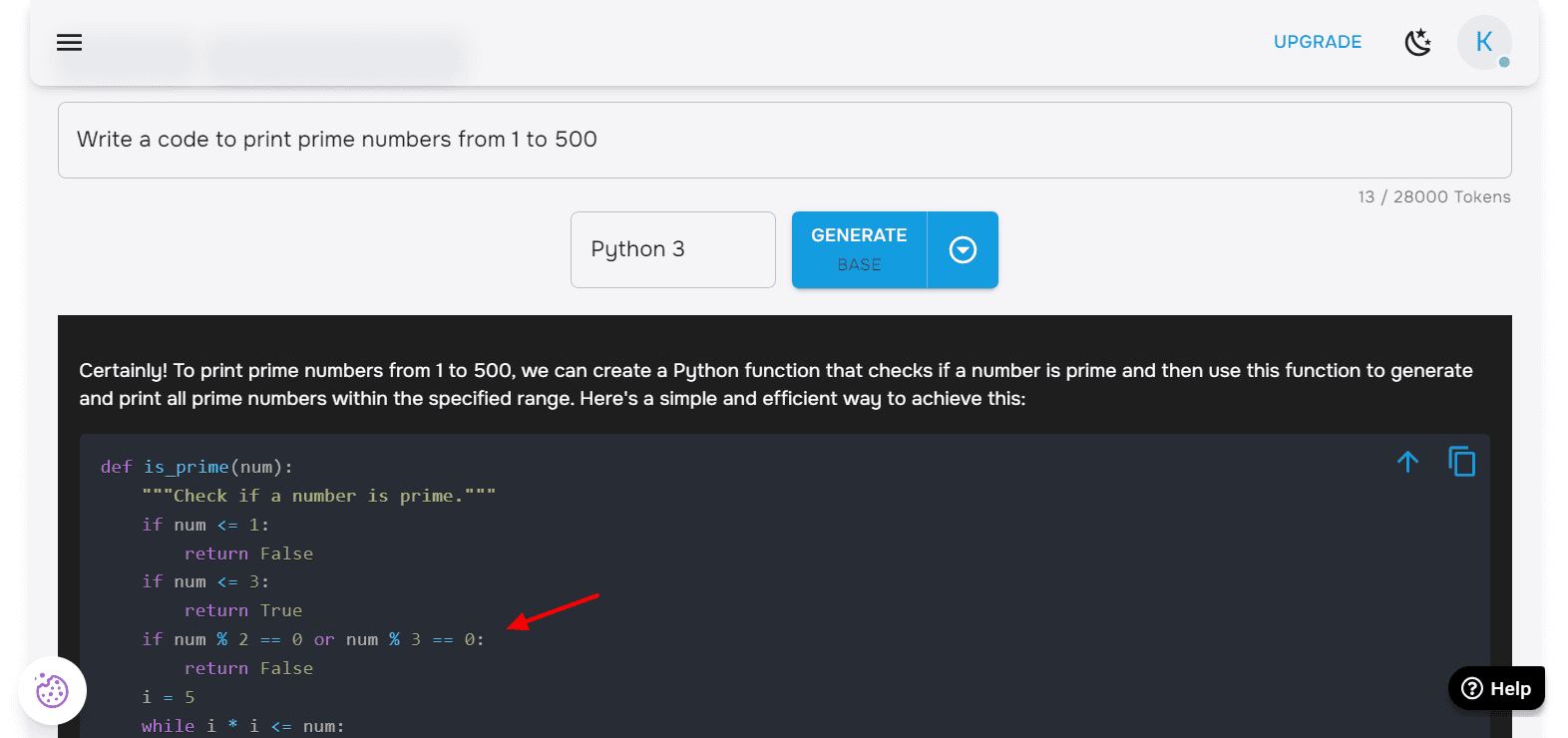Click the 13 / 28000 Tokens counter
This screenshot has width=1568, height=738.
[x=1433, y=196]
